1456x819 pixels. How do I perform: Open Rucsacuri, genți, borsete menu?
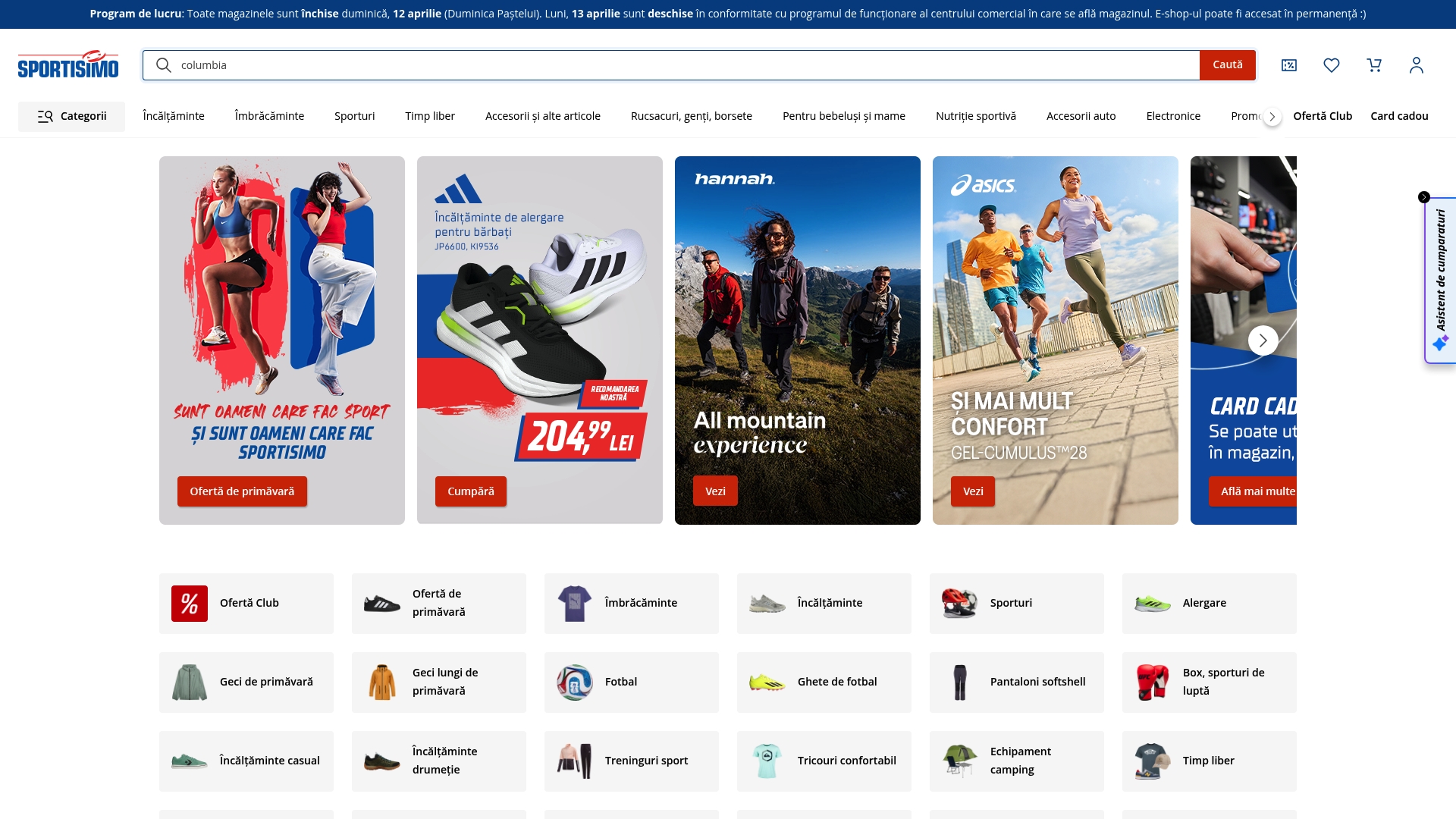692,116
